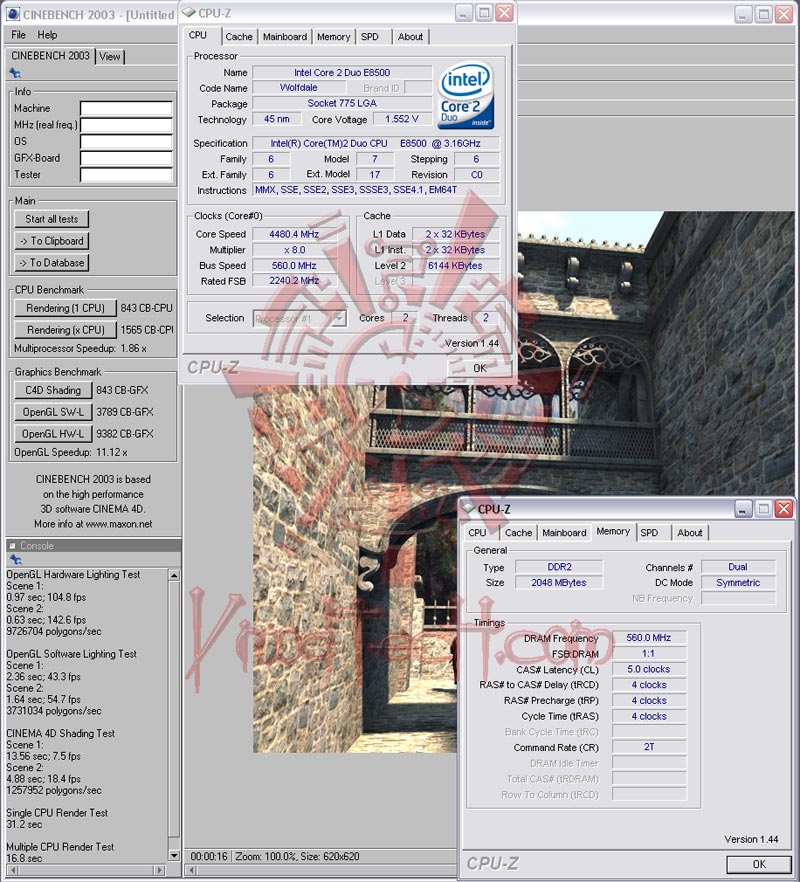800x882 pixels.
Task: Click the Core Voltage value 1.552 V
Action: tap(402, 119)
